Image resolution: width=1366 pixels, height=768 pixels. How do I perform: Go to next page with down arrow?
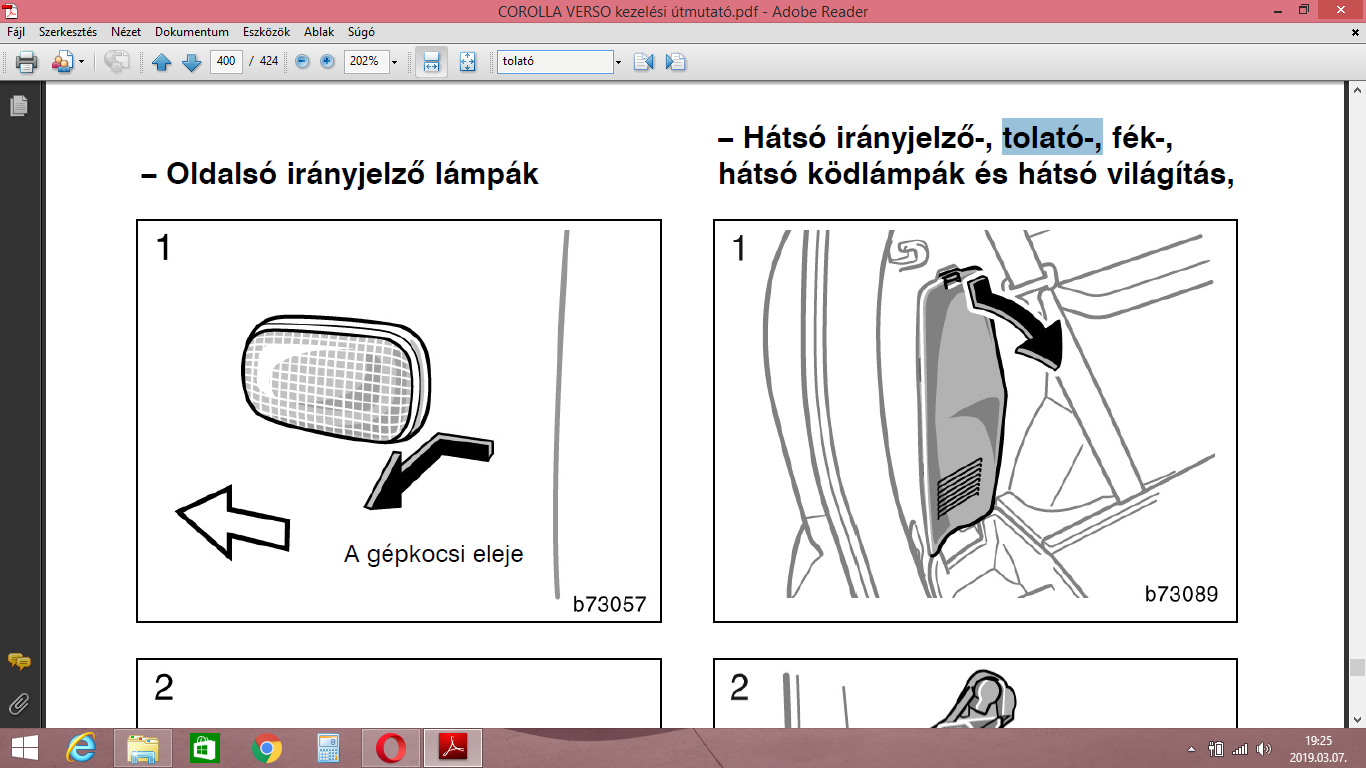coord(191,62)
